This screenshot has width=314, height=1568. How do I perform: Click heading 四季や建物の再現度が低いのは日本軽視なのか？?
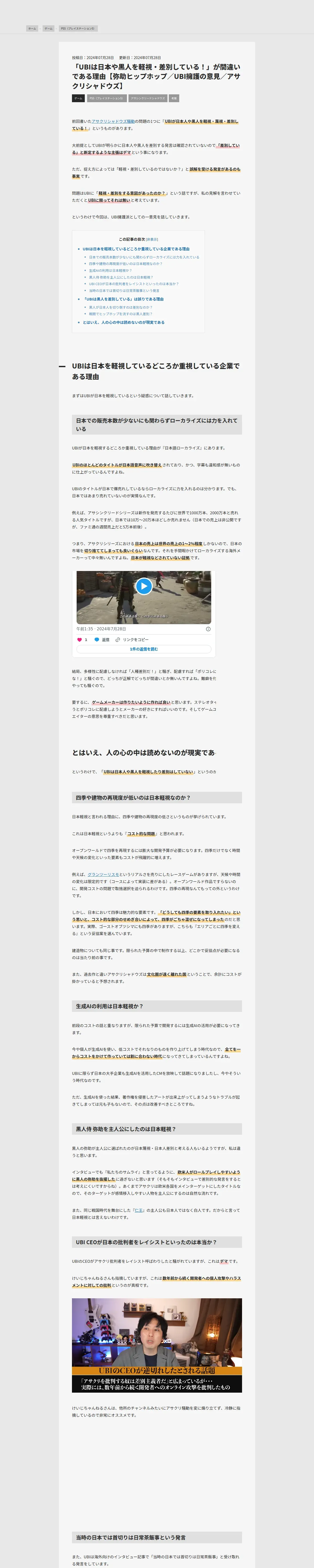(x=157, y=797)
